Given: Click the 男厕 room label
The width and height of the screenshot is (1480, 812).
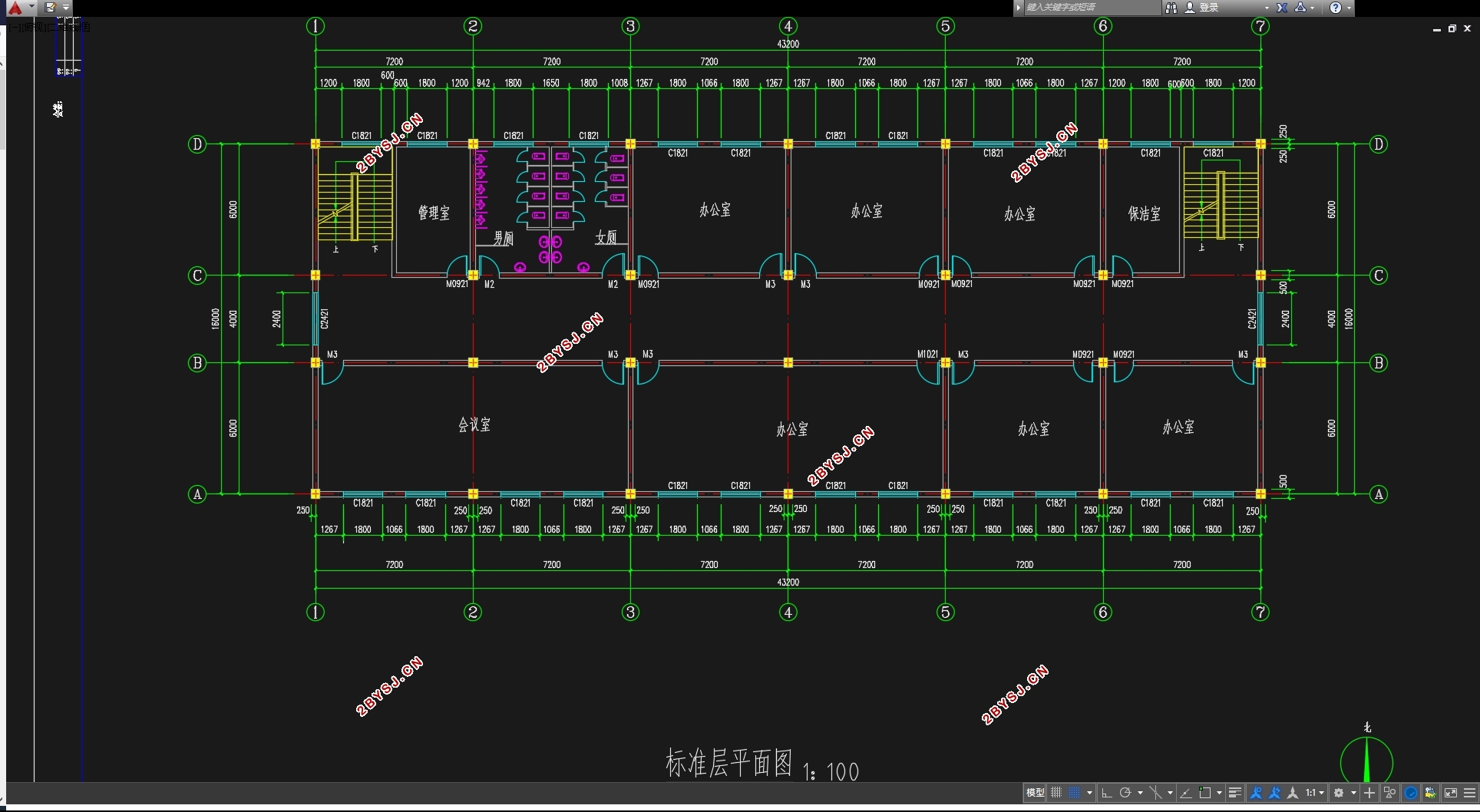Looking at the screenshot, I should point(504,239).
